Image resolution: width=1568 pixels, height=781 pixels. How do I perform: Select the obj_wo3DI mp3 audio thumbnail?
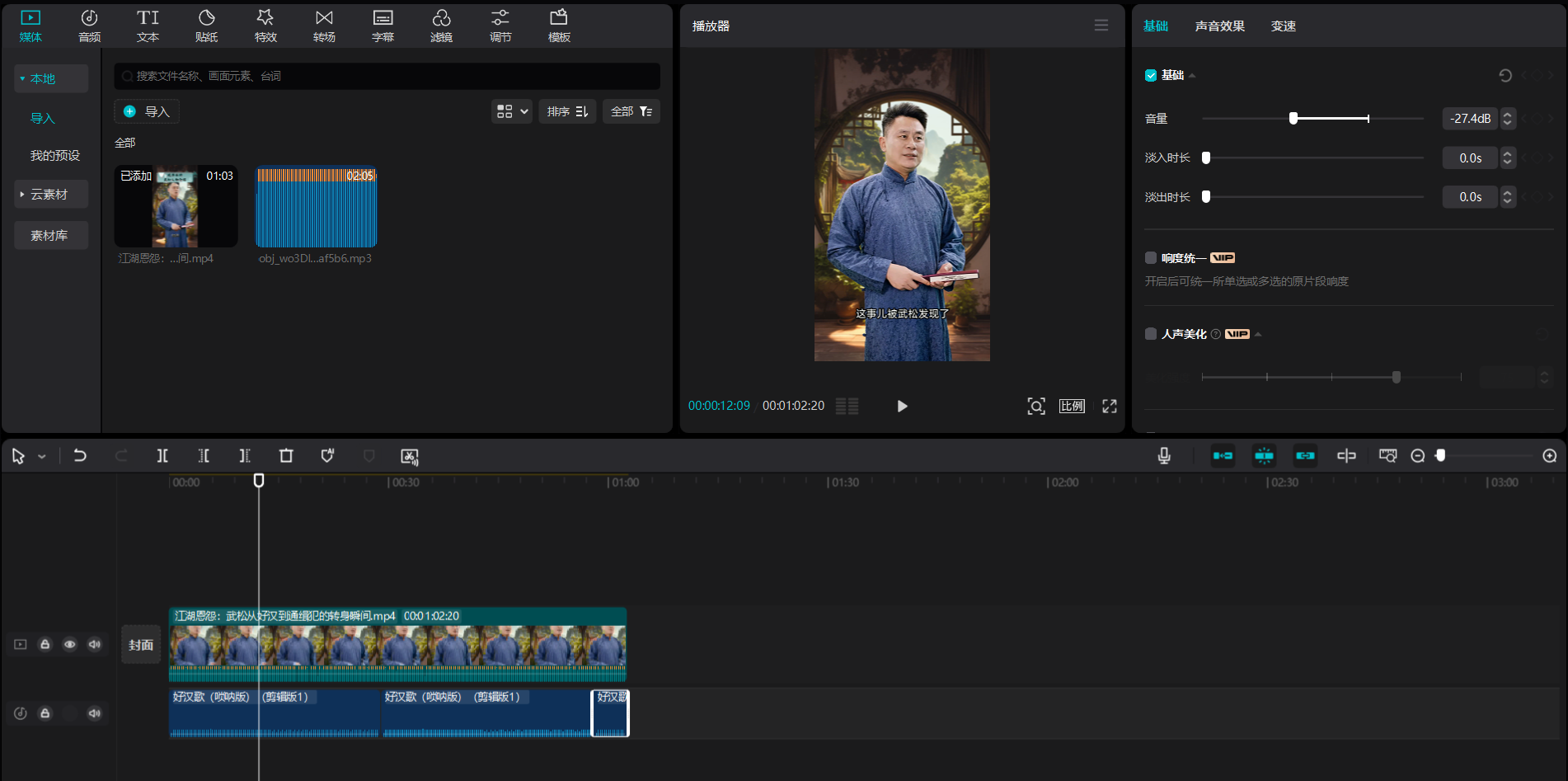coord(317,206)
